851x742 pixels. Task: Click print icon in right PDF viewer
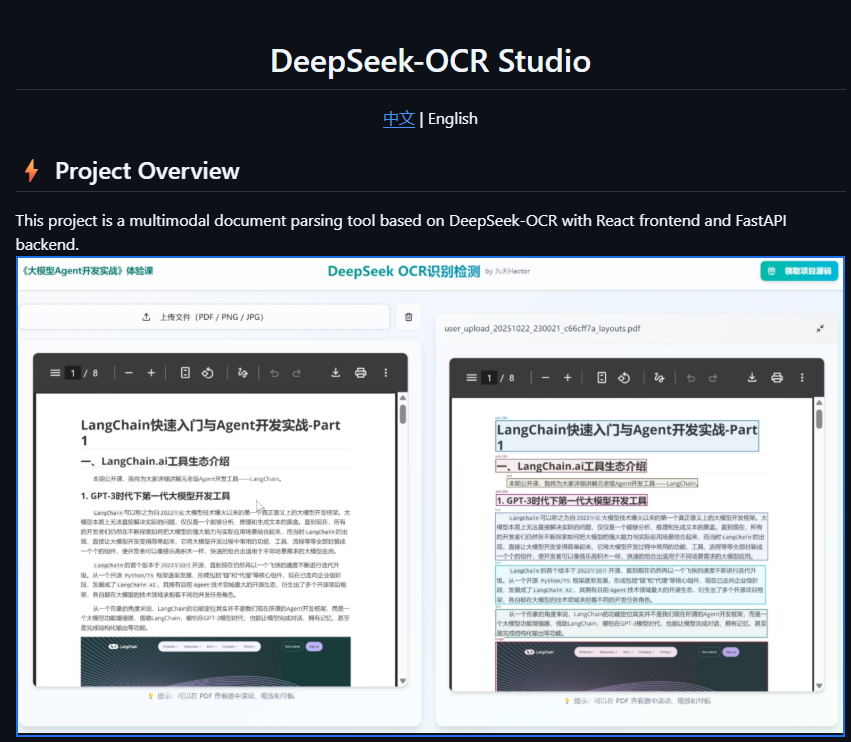(x=777, y=378)
